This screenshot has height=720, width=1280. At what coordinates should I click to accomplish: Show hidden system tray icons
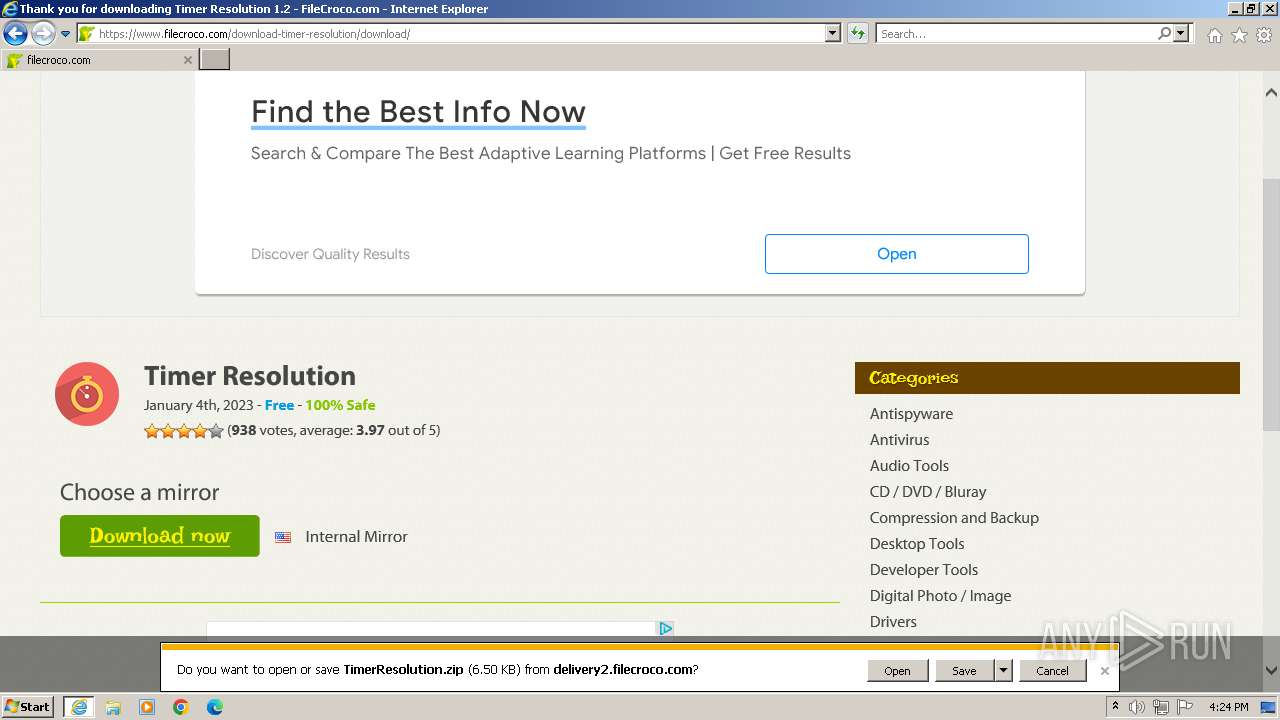(1116, 707)
